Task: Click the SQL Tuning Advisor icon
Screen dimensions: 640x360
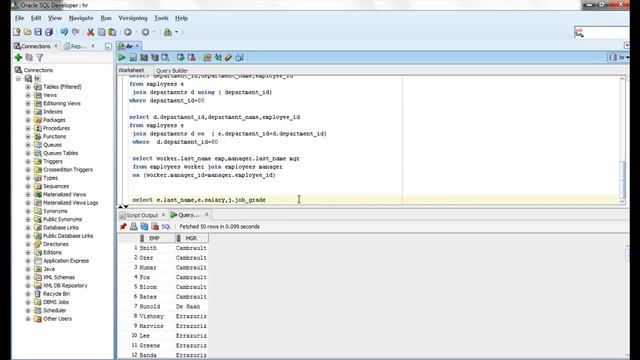Action: coord(165,58)
